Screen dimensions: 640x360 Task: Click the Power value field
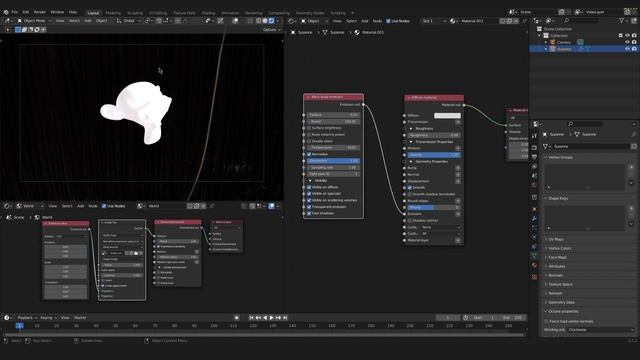pyautogui.click(x=333, y=122)
